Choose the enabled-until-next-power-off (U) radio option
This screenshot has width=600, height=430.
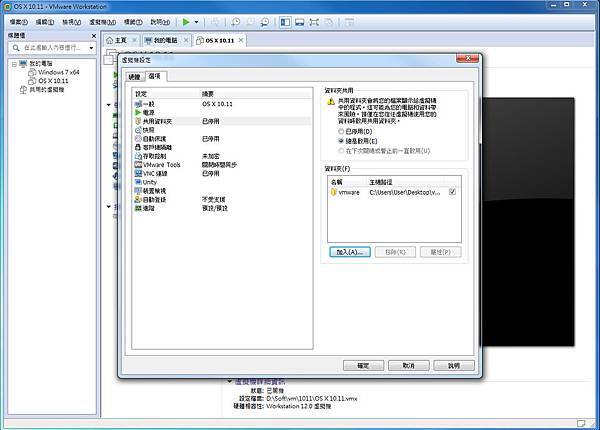point(341,151)
